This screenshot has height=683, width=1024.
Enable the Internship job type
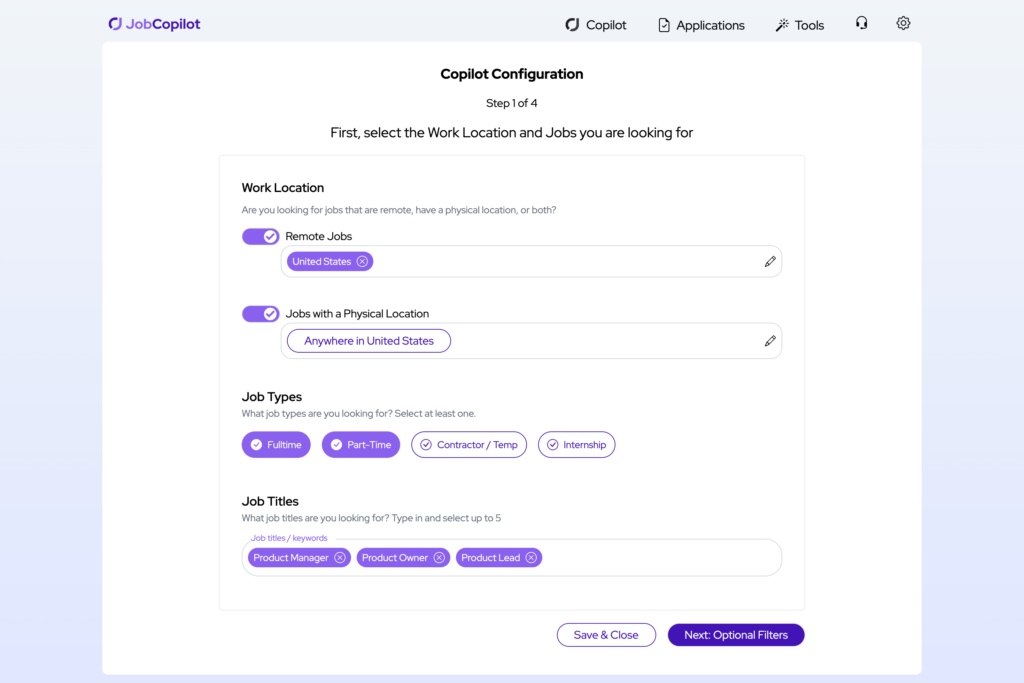(x=576, y=444)
